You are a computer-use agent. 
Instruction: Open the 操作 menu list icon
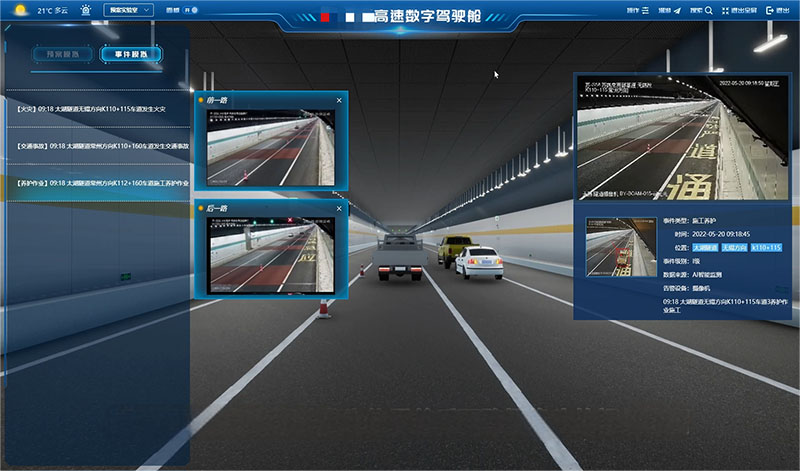click(x=647, y=10)
